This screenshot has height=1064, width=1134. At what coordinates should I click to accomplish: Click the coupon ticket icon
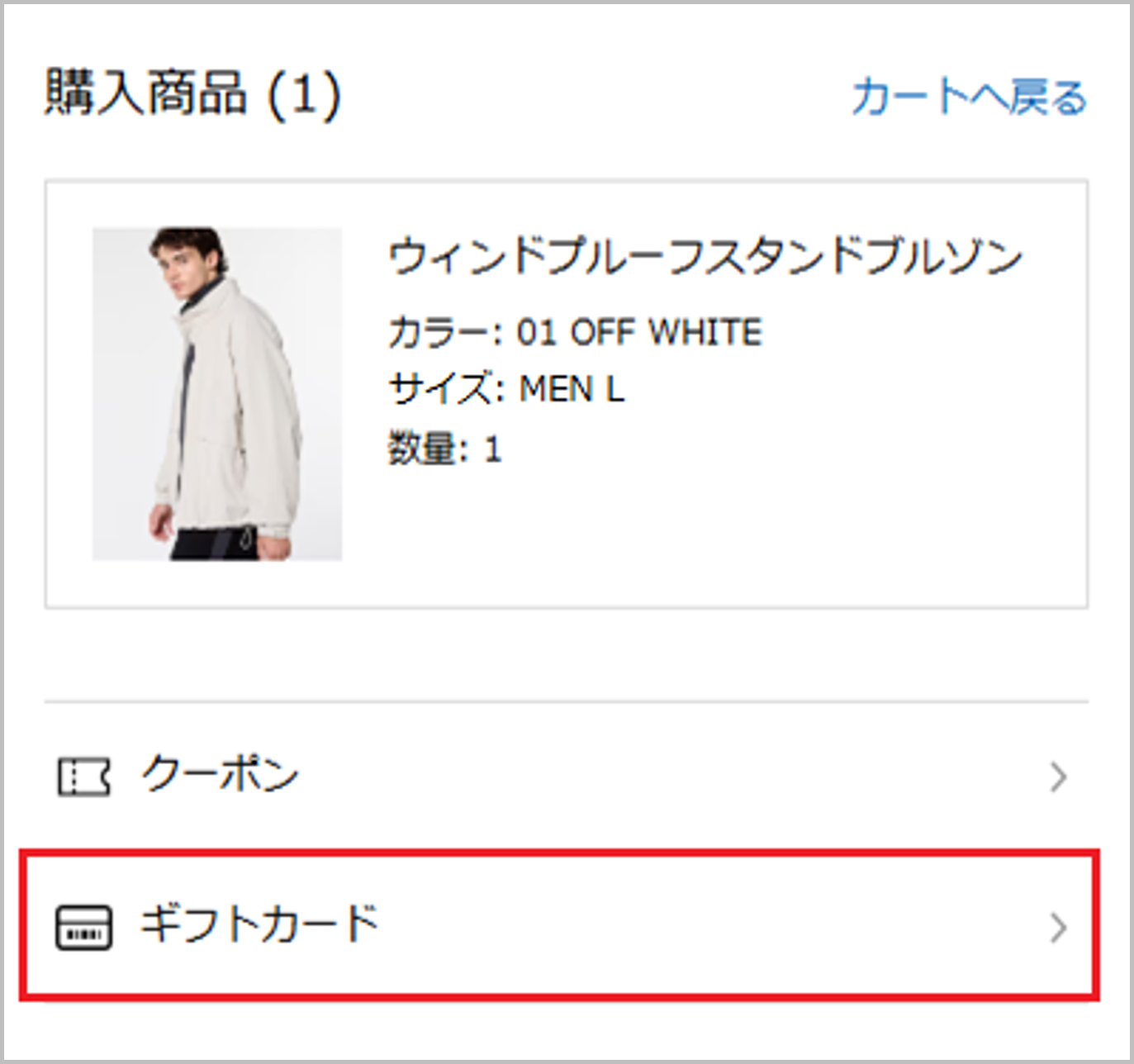coord(83,777)
